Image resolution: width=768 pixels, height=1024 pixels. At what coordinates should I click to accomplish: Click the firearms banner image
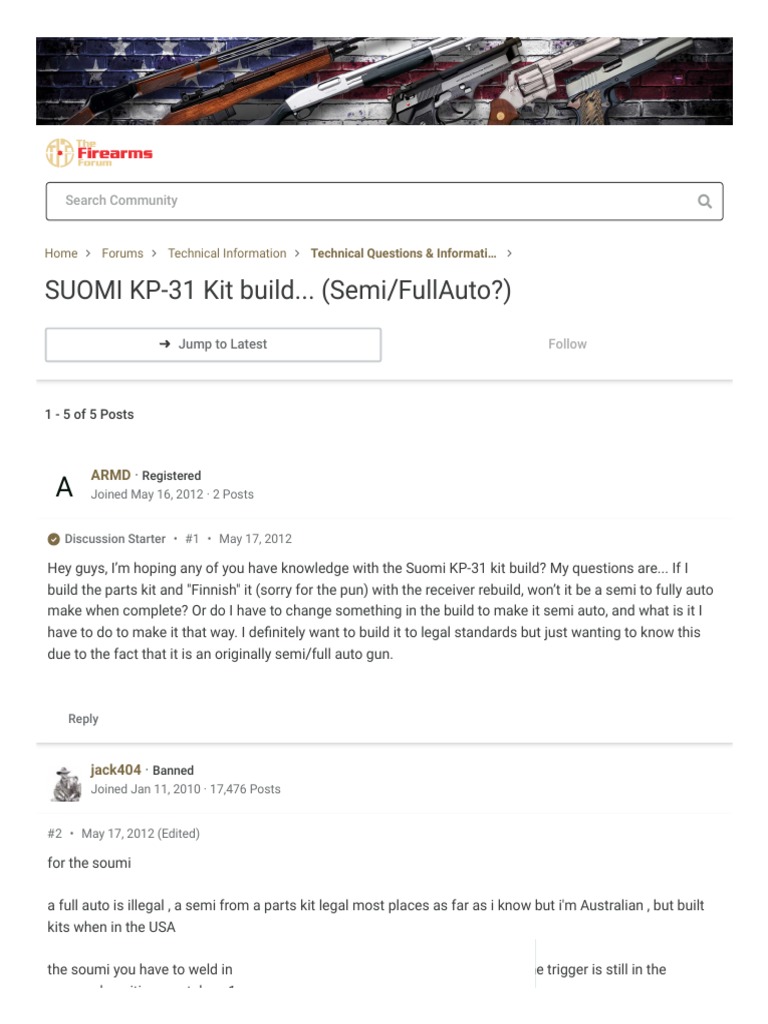384,81
